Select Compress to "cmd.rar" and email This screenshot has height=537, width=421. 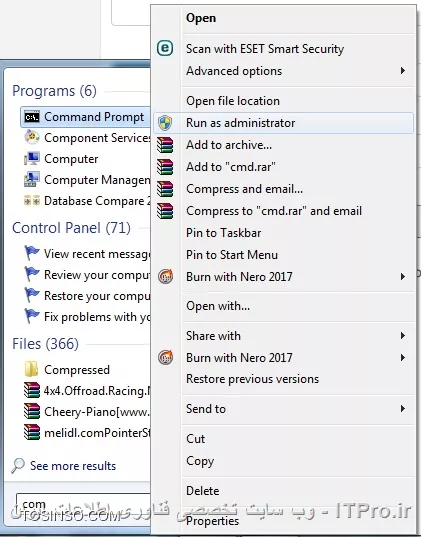pyautogui.click(x=283, y=211)
